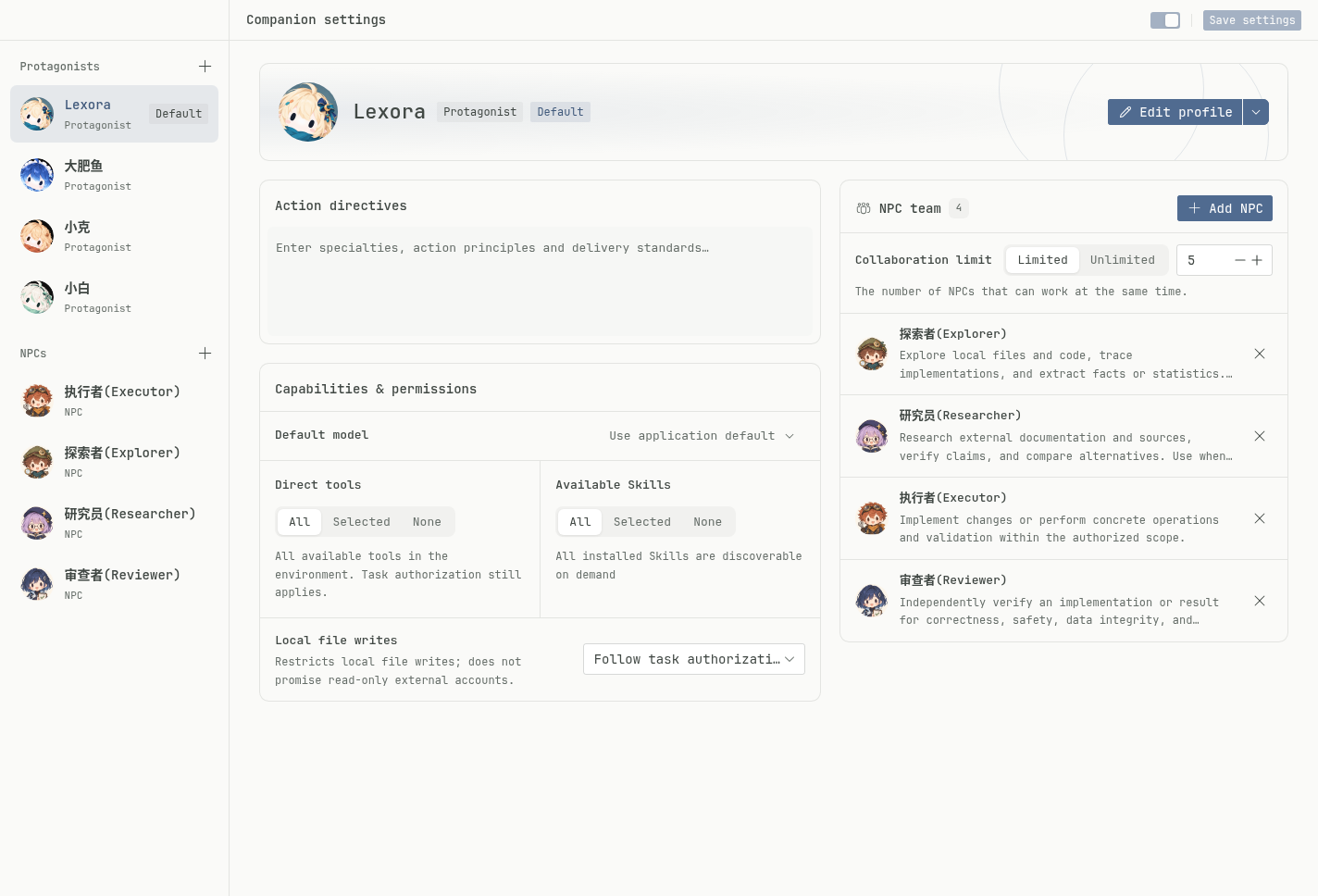Open the Default model dropdown
This screenshot has width=1318, height=896.
703,436
